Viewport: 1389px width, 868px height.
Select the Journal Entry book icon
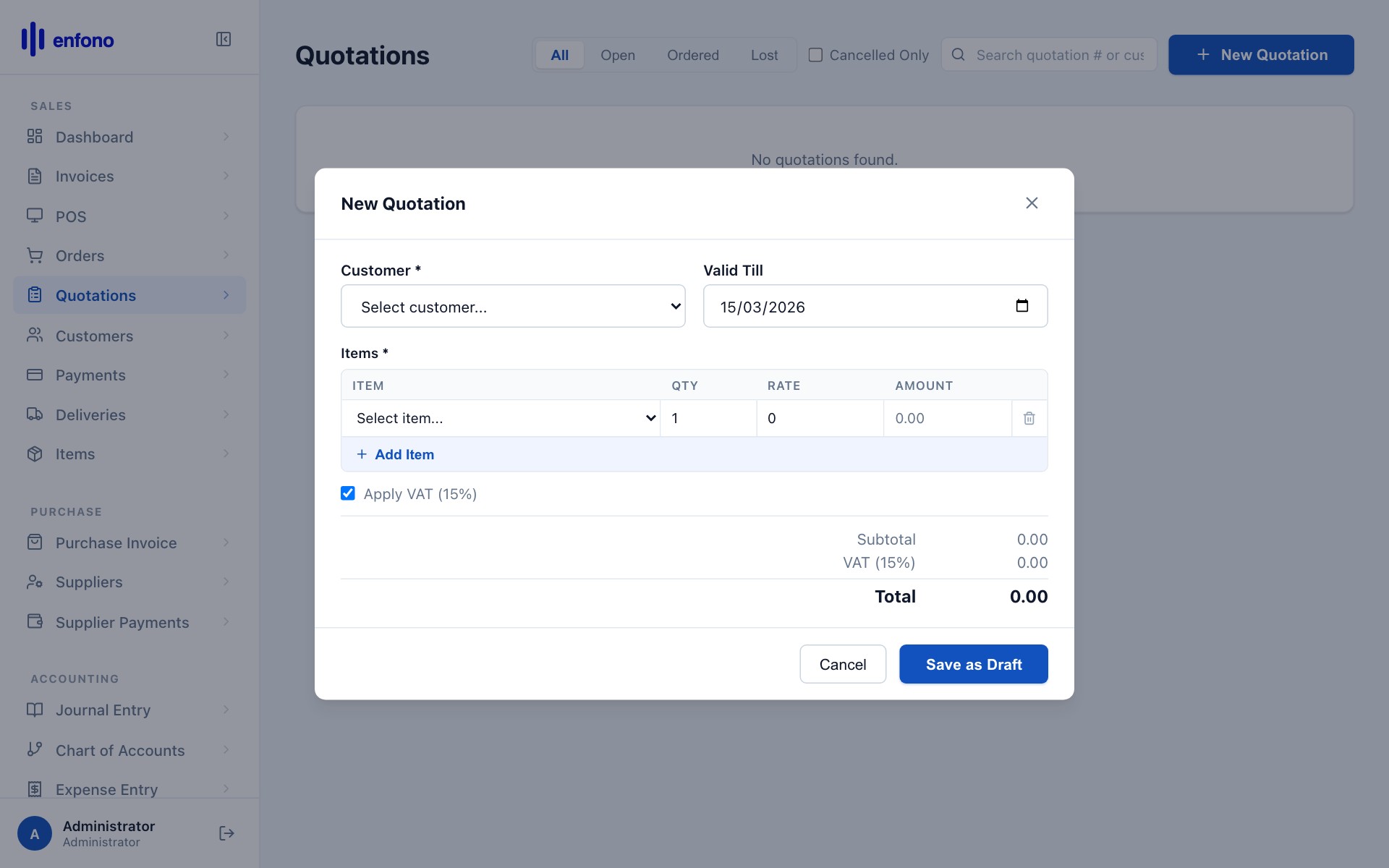pos(35,710)
